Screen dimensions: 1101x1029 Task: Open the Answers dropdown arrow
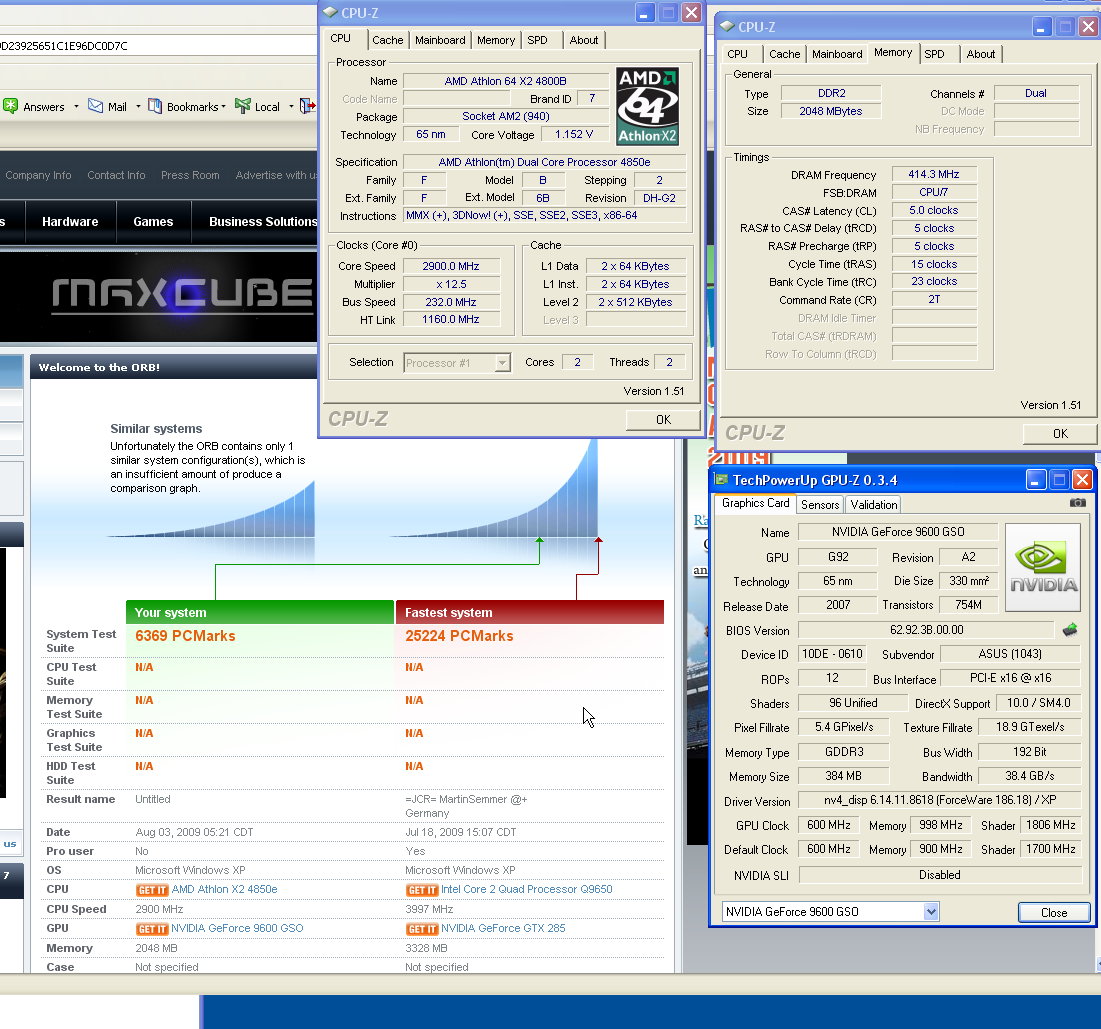point(76,107)
